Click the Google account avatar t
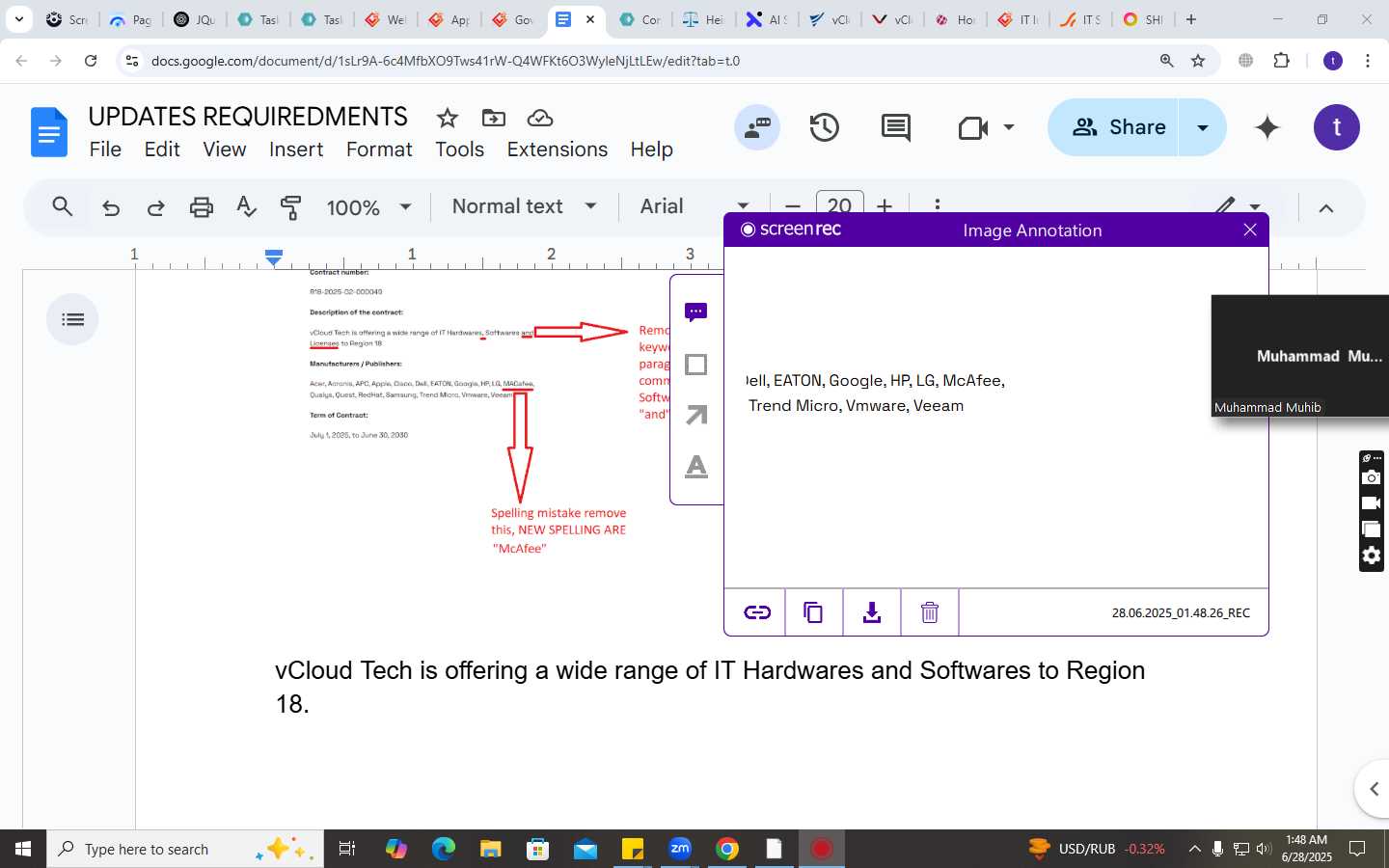Screen dimensions: 1389x868 coord(1337,127)
